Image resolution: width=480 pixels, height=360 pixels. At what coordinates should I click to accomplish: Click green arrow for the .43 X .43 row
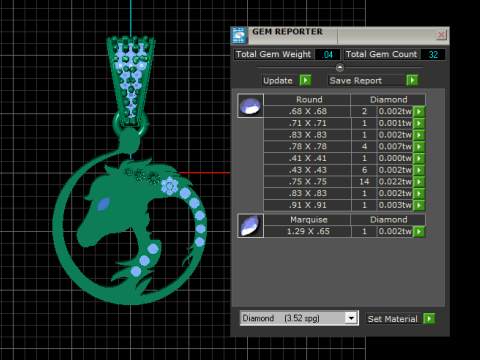pos(419,170)
